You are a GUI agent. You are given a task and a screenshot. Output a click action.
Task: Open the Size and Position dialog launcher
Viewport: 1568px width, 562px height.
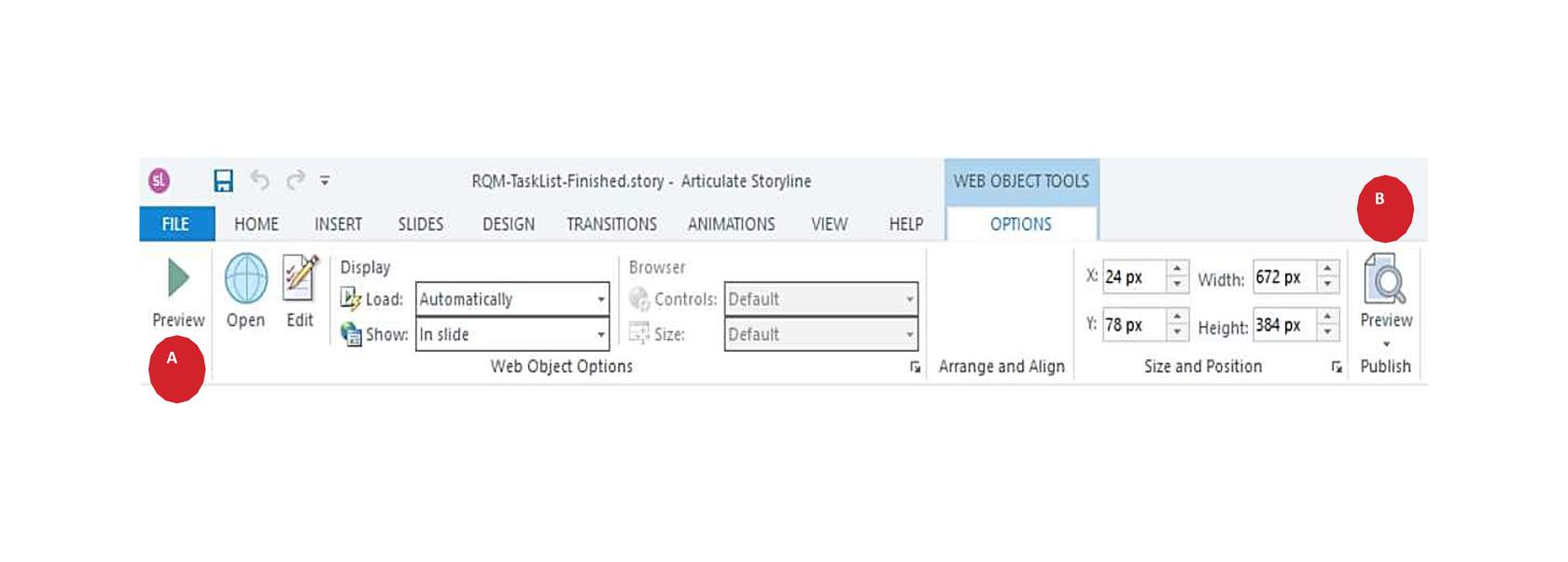pyautogui.click(x=1337, y=368)
